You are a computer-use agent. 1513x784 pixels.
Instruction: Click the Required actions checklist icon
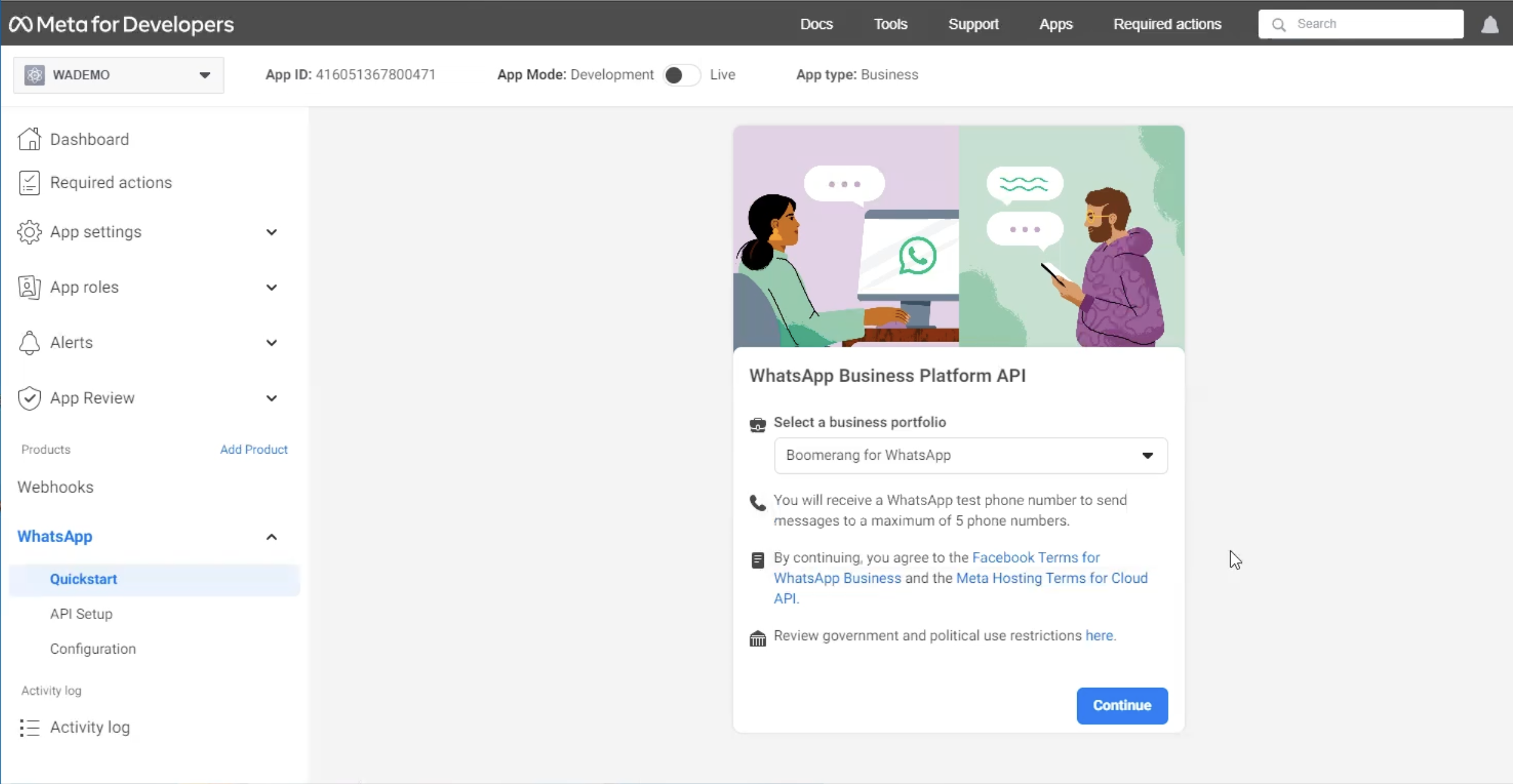(x=29, y=183)
